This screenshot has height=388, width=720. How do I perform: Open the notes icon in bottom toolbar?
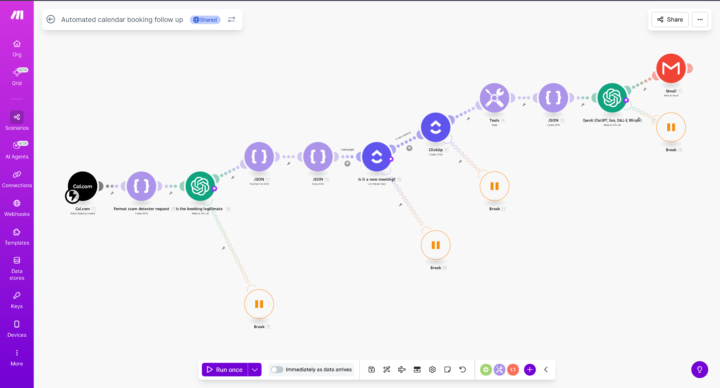point(447,370)
